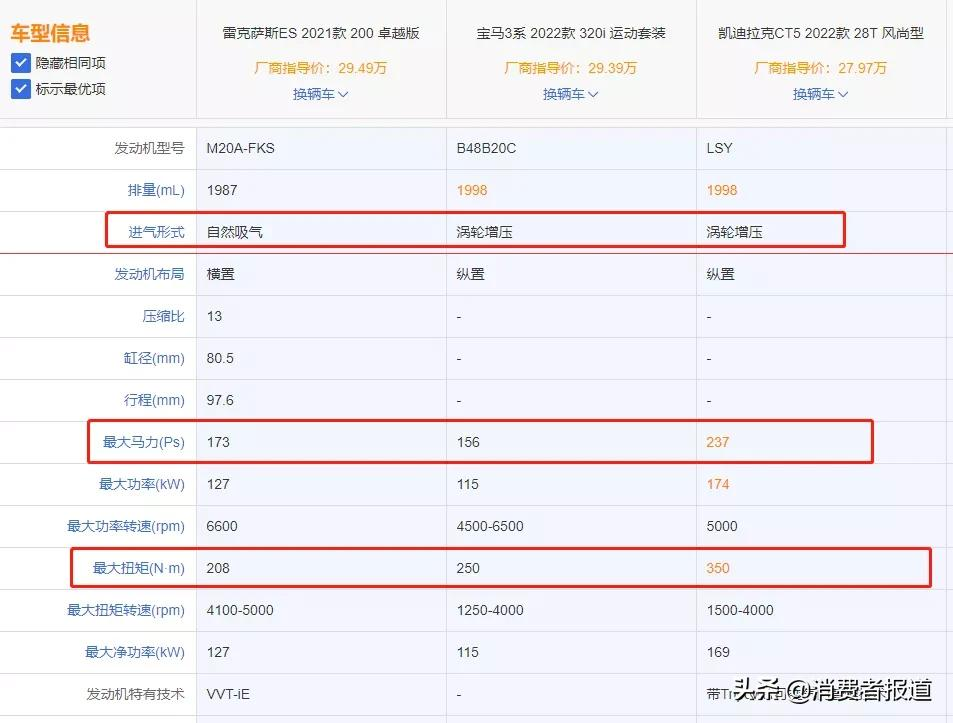The width and height of the screenshot is (953, 723).
Task: Click the 车型信息 heading
Action: coord(50,33)
